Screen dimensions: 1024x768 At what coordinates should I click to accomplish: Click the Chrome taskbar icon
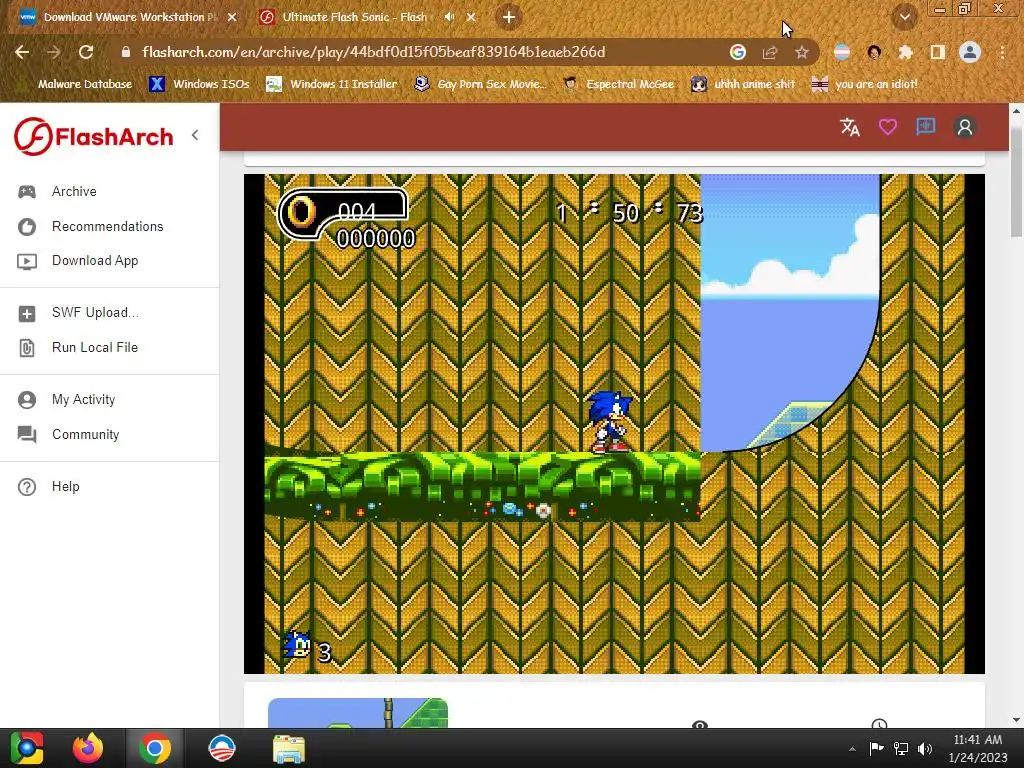155,748
